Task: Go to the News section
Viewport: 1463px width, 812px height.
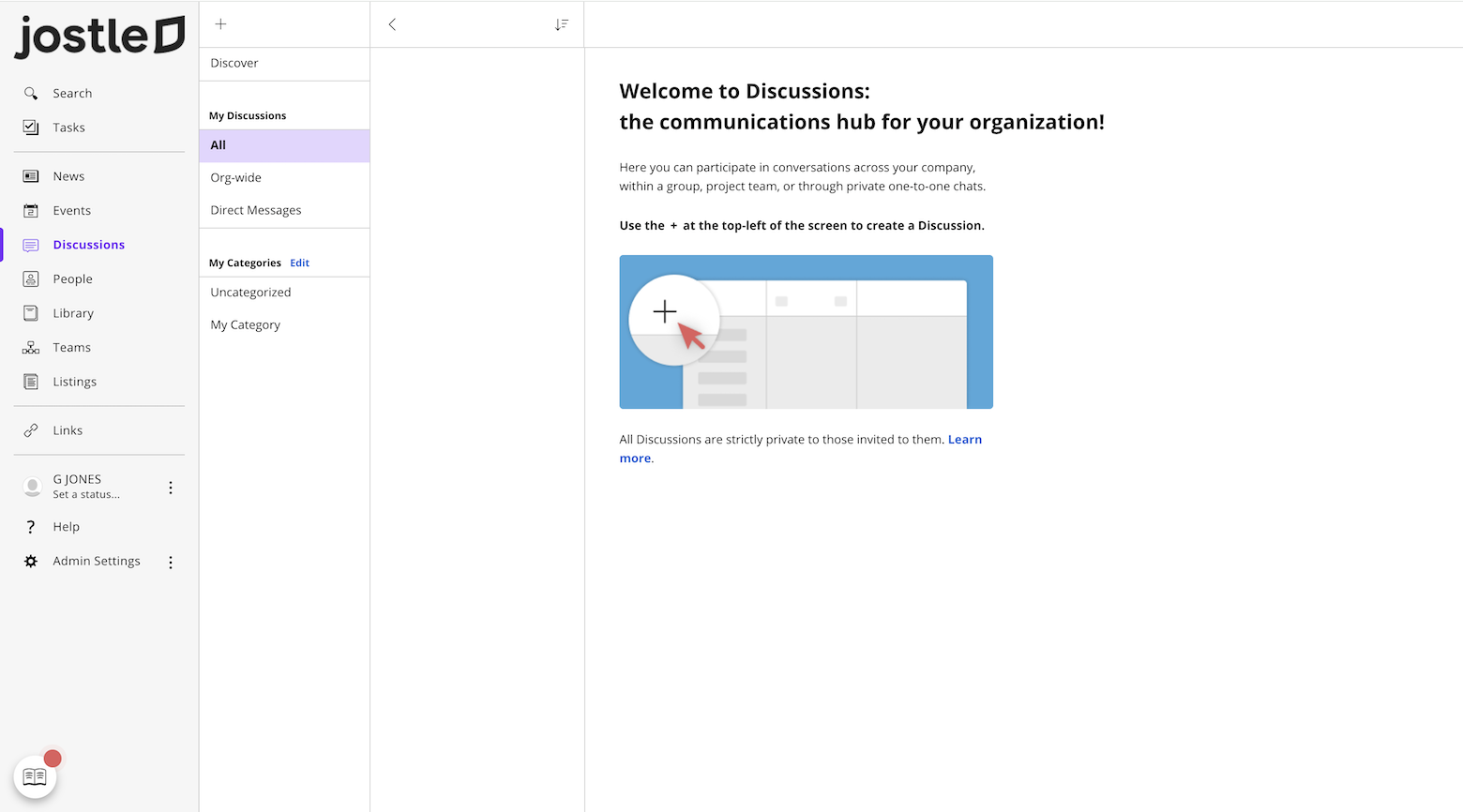Action: click(x=68, y=176)
